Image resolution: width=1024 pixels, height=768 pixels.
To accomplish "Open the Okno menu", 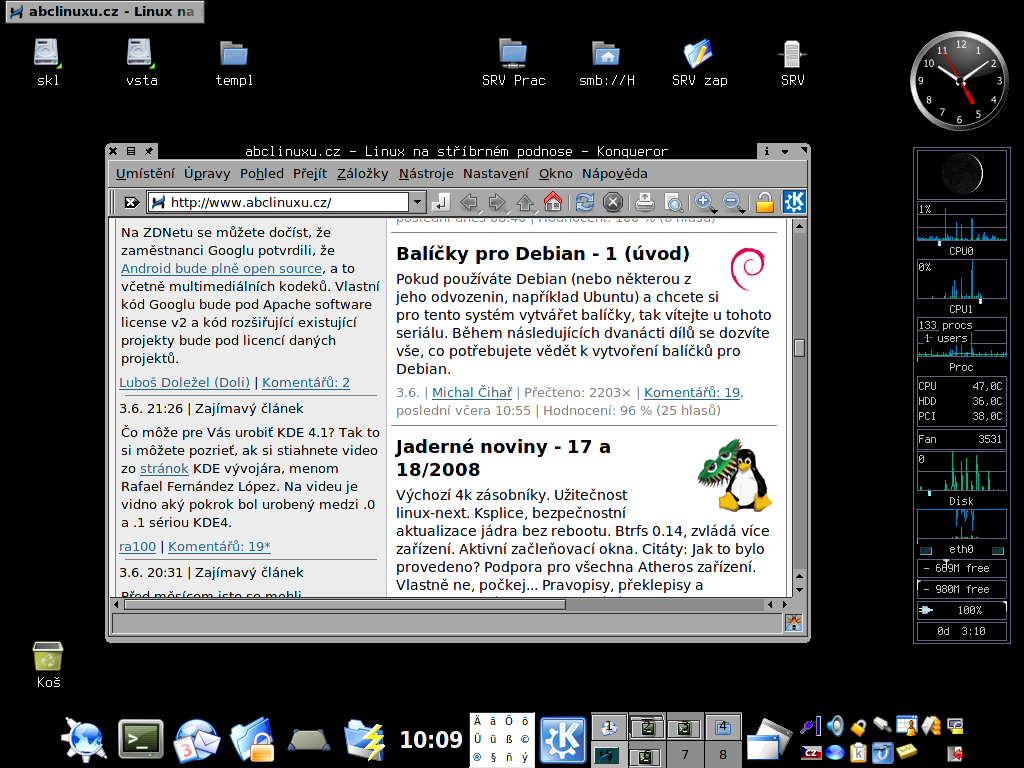I will tap(556, 174).
